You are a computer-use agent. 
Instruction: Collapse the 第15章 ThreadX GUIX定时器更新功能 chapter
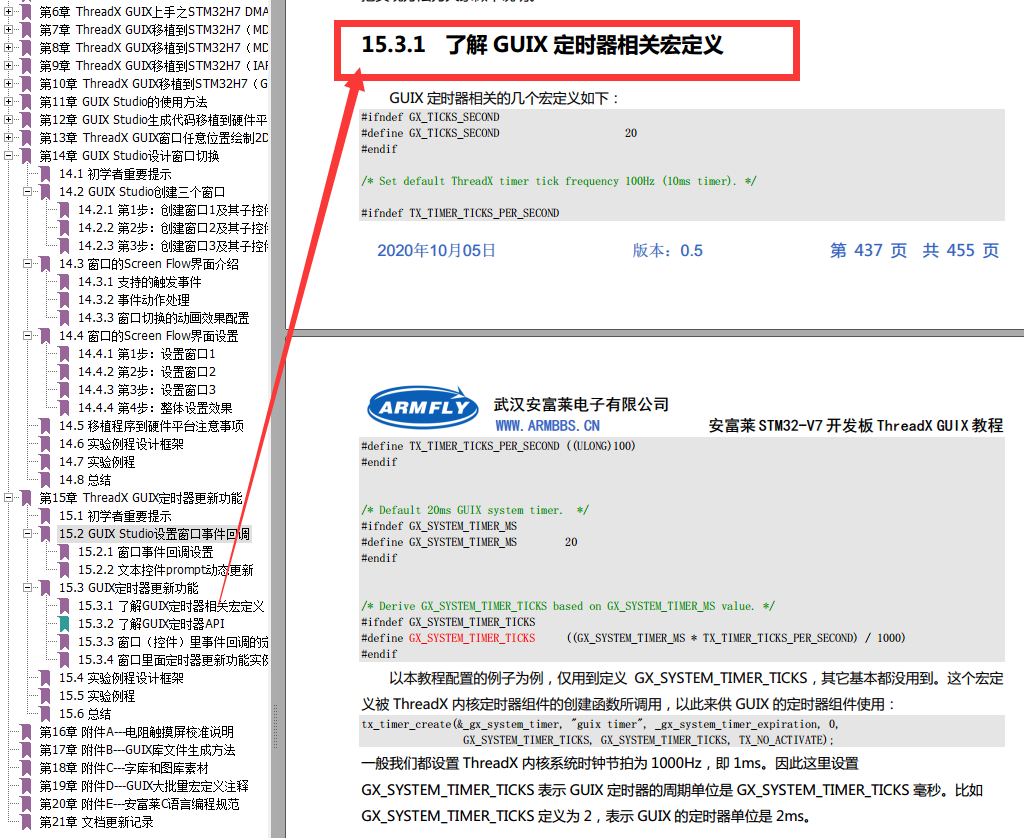tap(8, 498)
